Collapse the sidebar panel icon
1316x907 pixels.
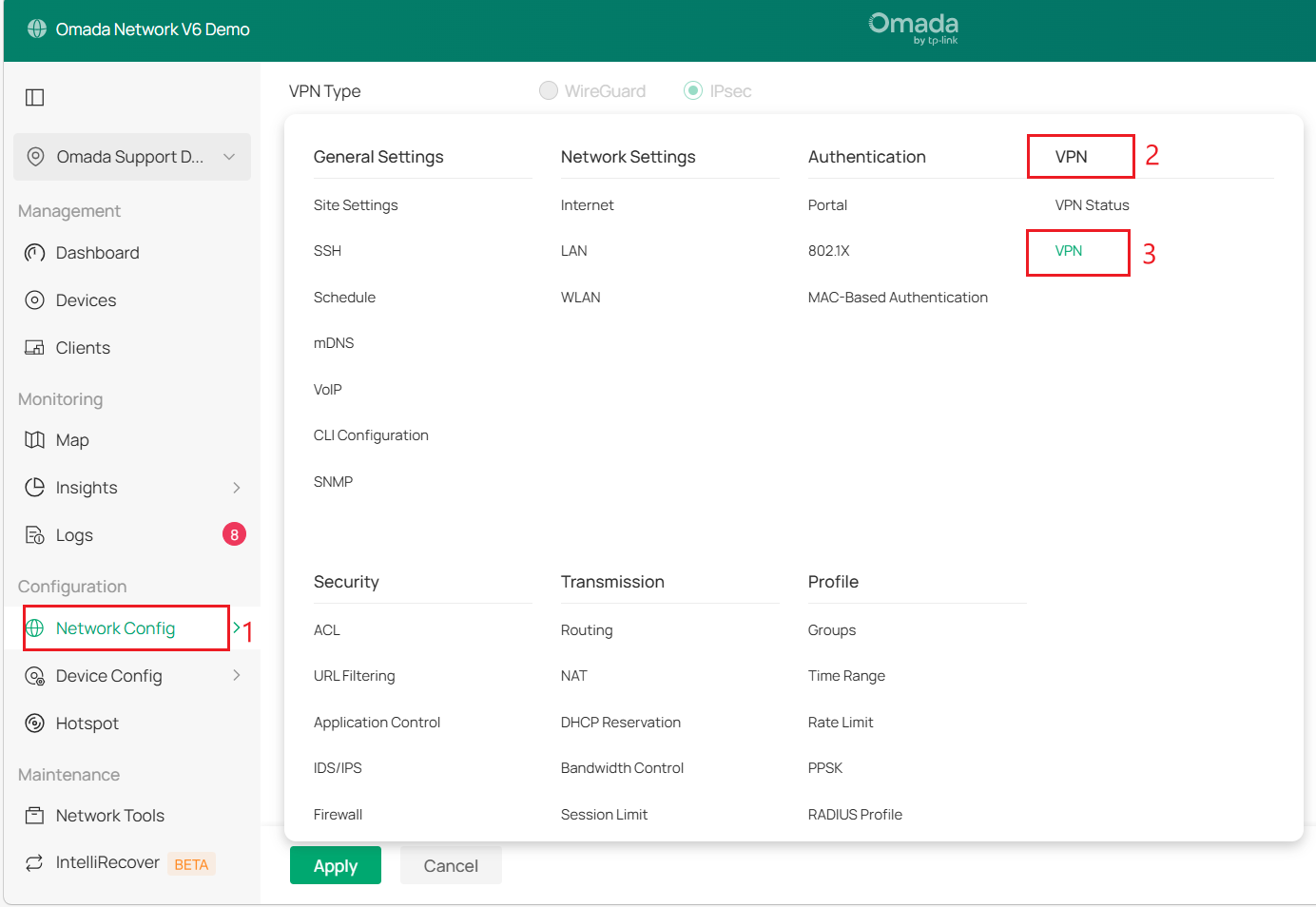pyautogui.click(x=35, y=97)
